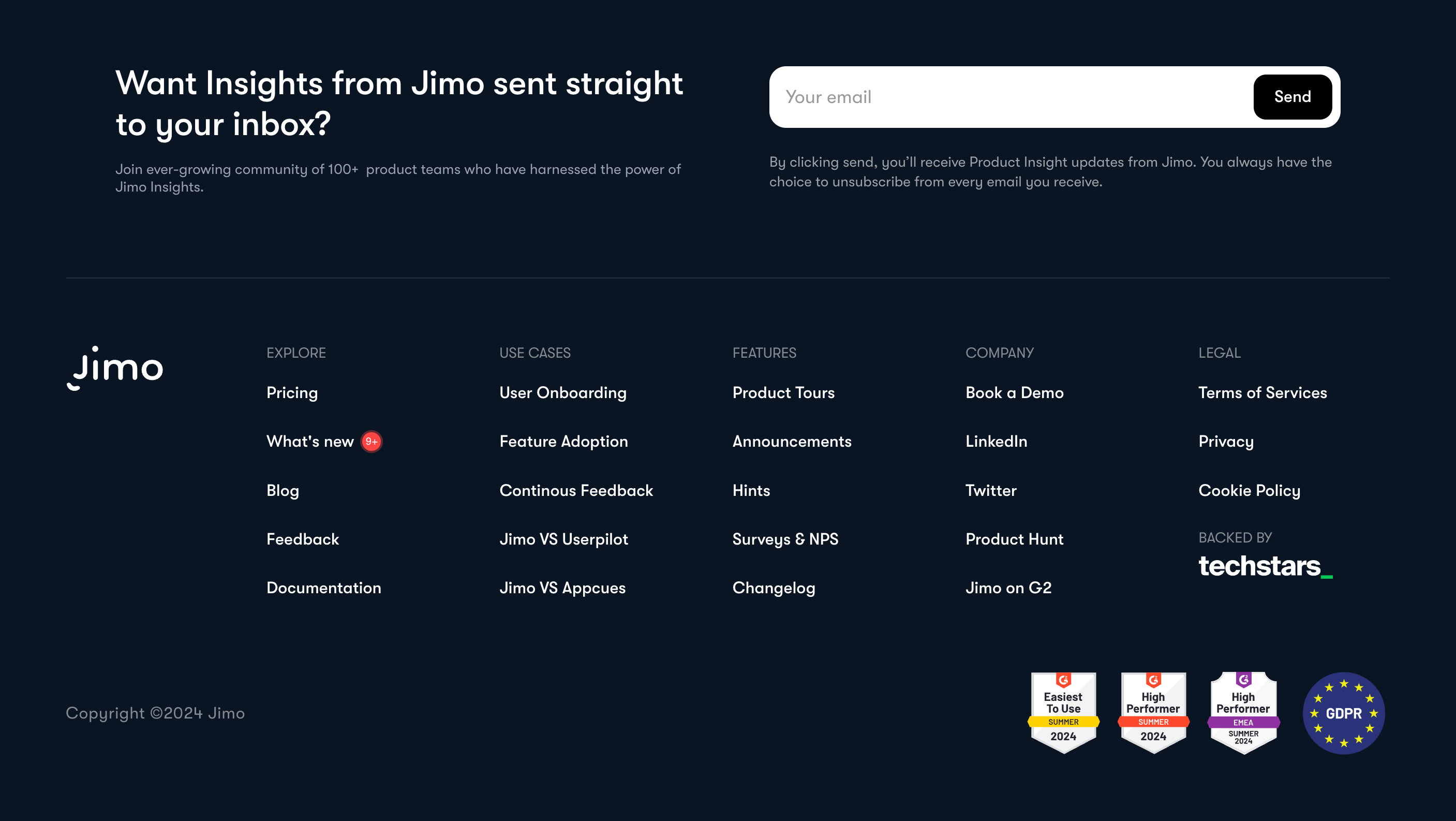1456x821 pixels.
Task: Open the Easiest To Use 2024 badge
Action: click(x=1063, y=712)
